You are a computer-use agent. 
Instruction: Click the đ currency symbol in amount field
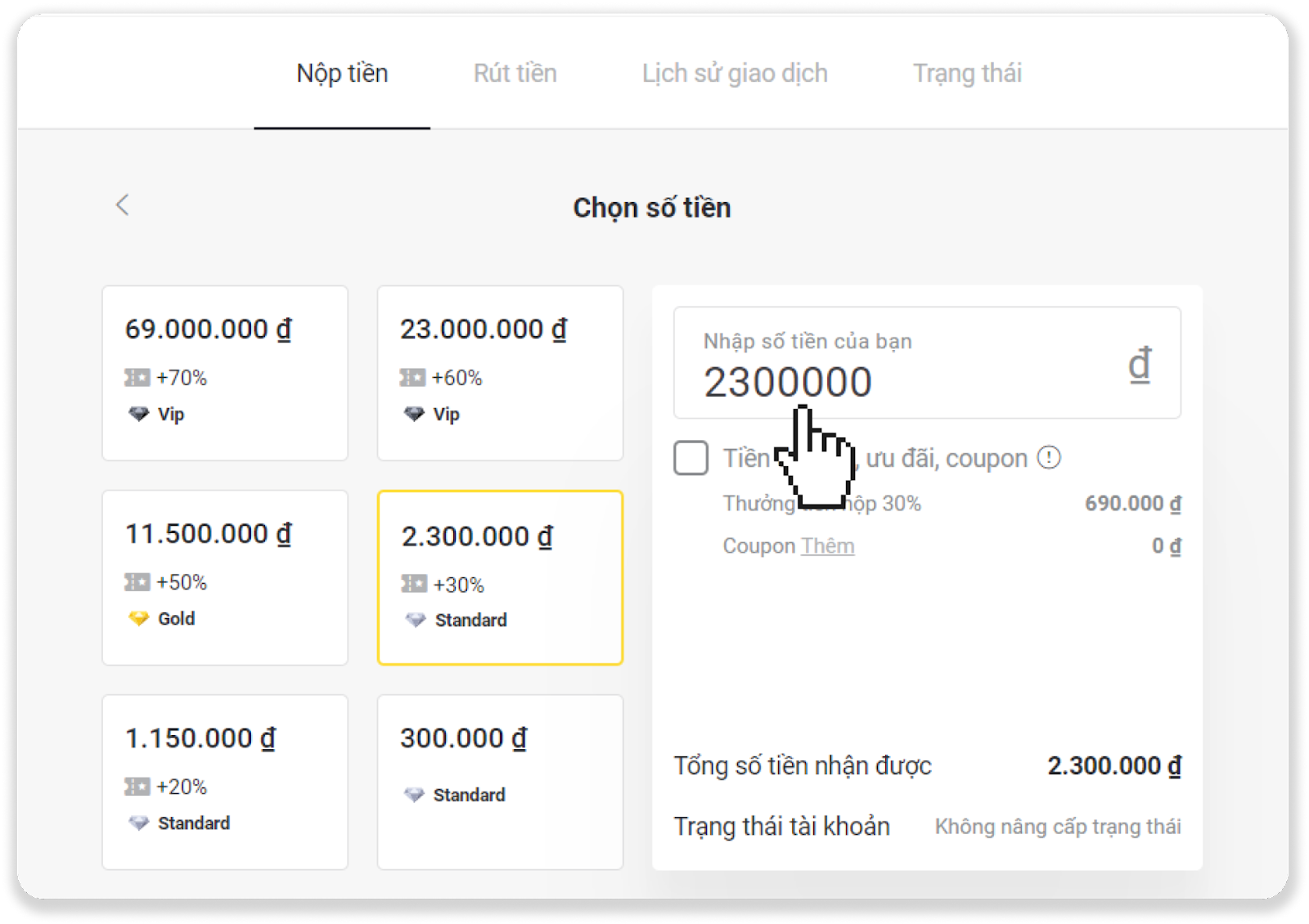point(1140,364)
